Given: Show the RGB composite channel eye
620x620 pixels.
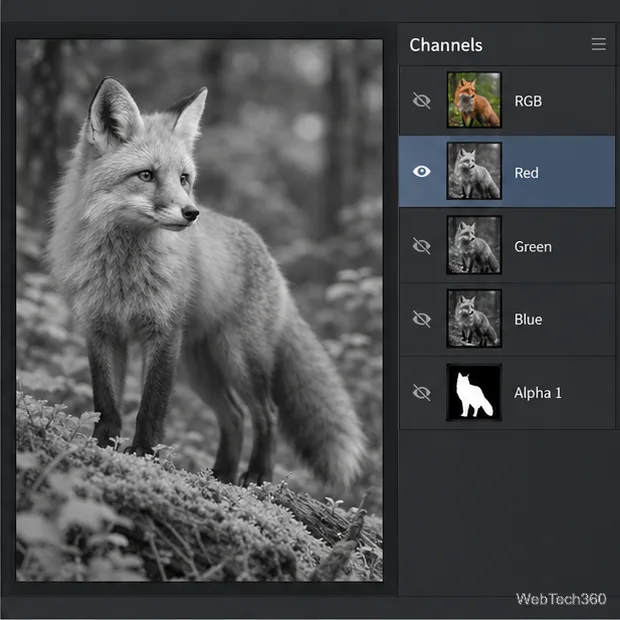Looking at the screenshot, I should [422, 100].
